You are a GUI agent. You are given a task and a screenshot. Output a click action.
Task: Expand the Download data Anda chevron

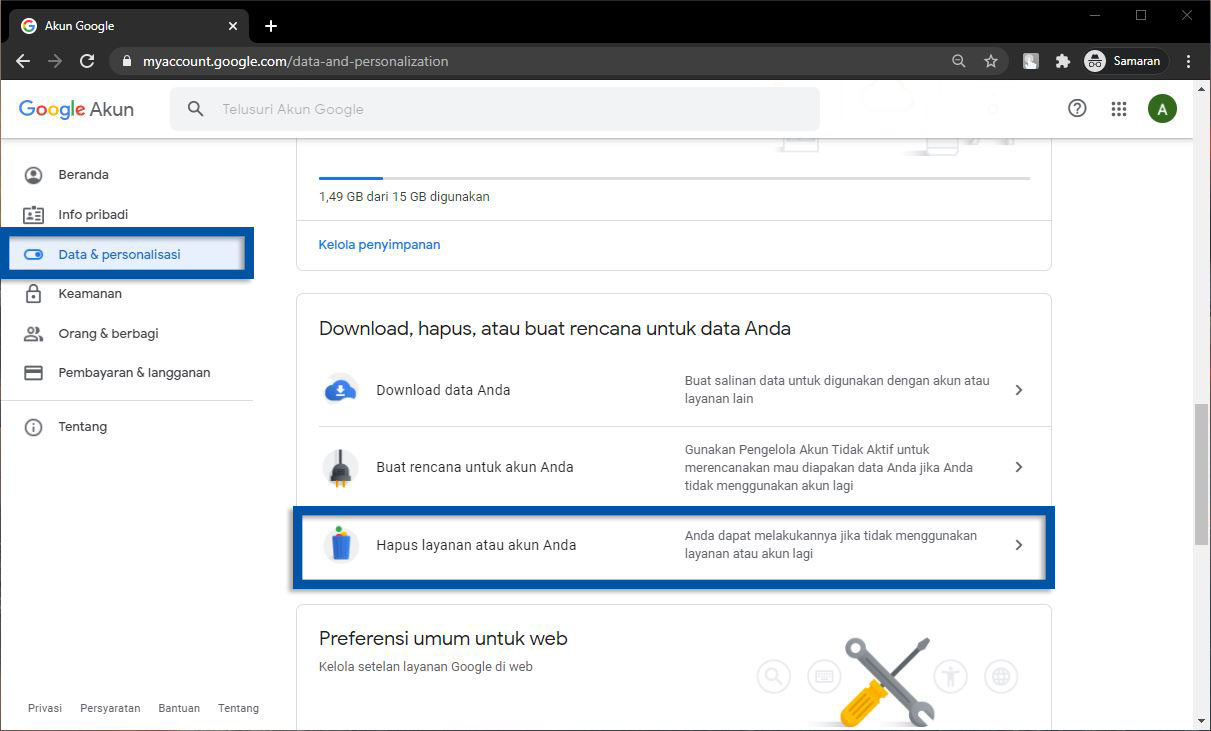point(1018,390)
